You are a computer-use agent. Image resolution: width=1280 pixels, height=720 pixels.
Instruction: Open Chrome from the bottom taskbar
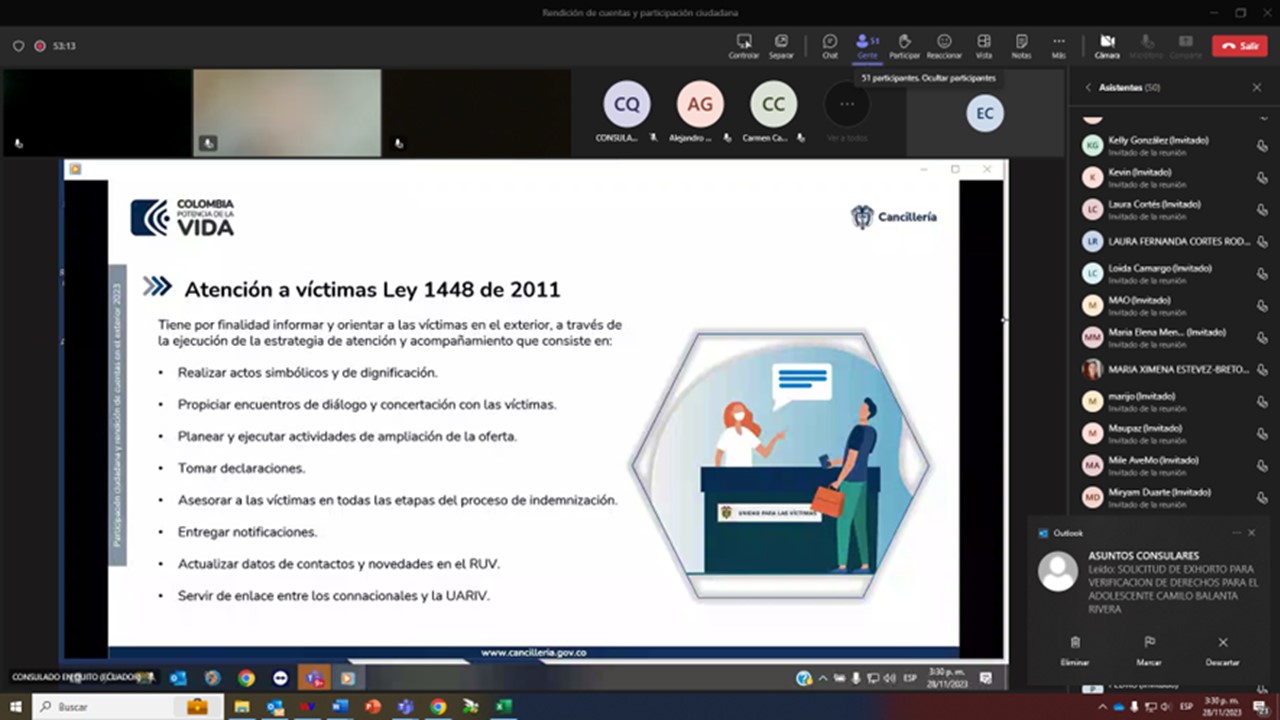pyautogui.click(x=438, y=707)
